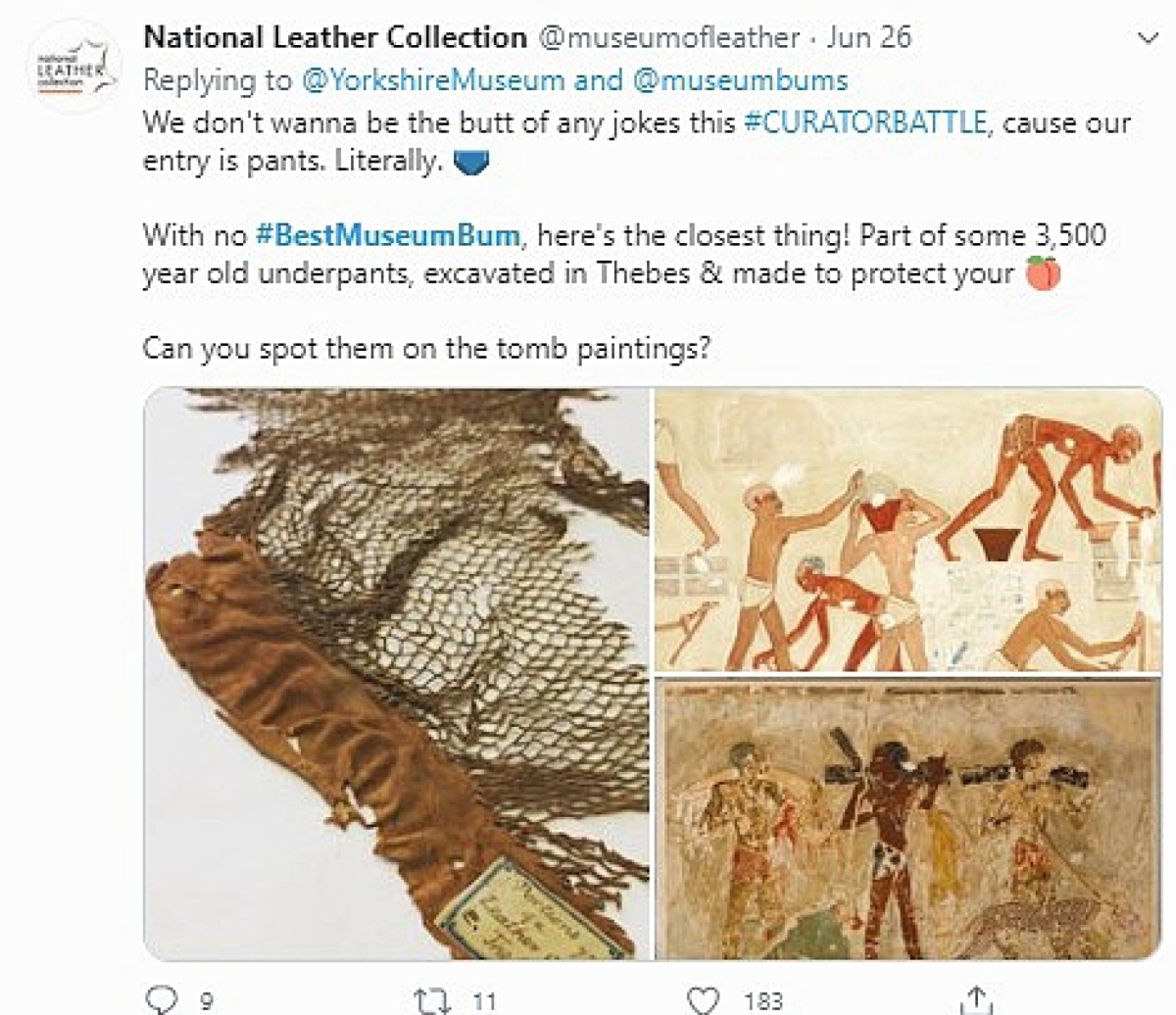The width and height of the screenshot is (1176, 1015).
Task: Click the retweet count of 11
Action: coord(484,1001)
